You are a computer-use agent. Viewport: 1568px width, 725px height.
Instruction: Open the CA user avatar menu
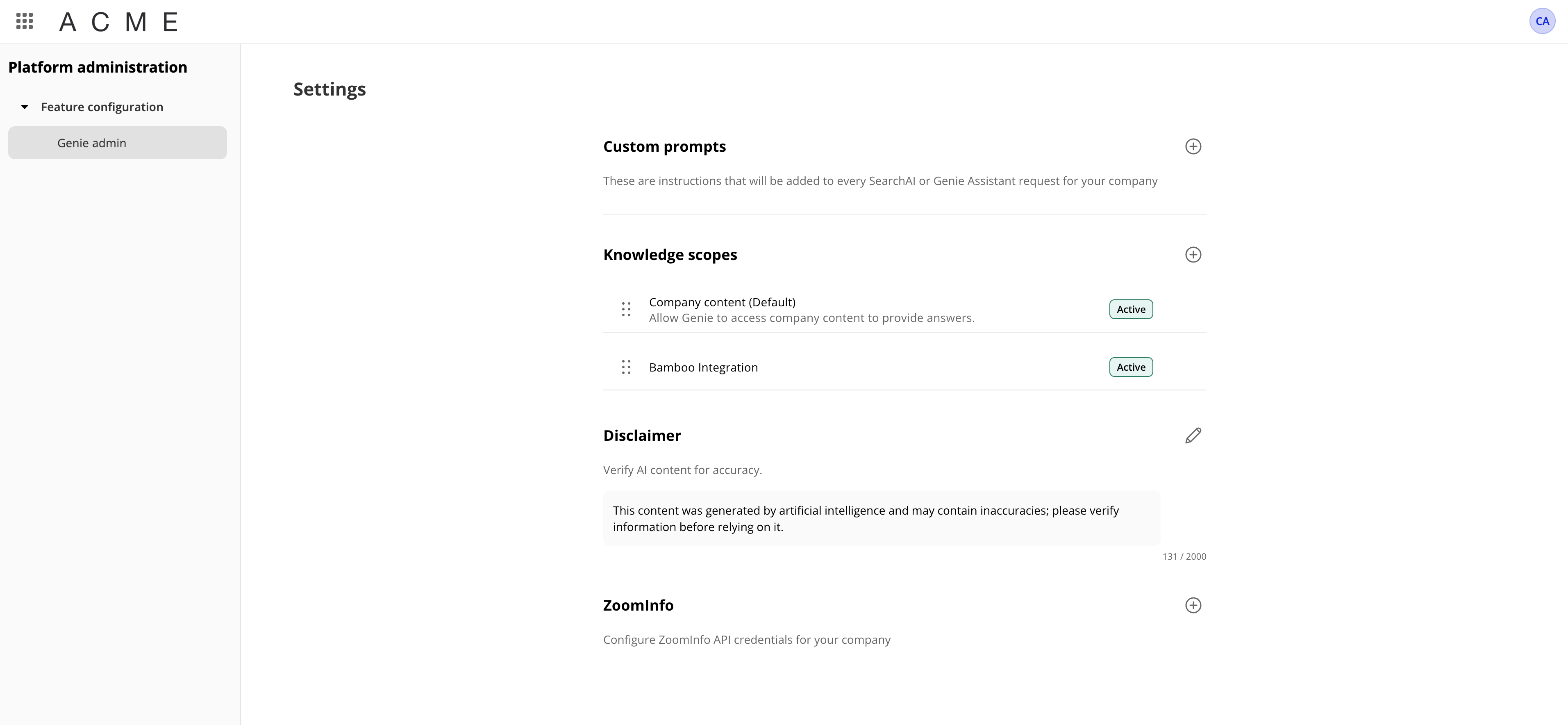pos(1542,21)
